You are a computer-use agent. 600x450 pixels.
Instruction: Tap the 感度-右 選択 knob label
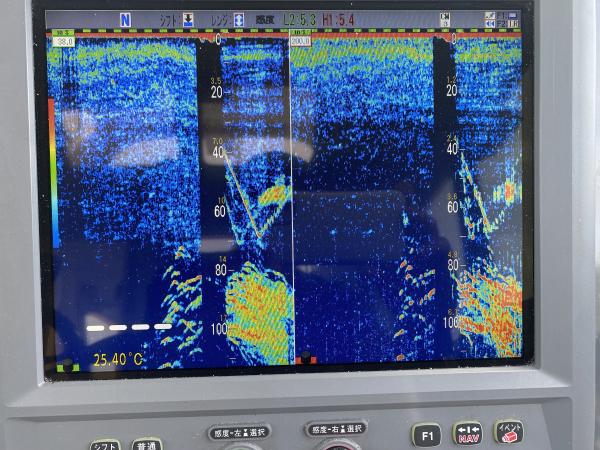tap(337, 429)
